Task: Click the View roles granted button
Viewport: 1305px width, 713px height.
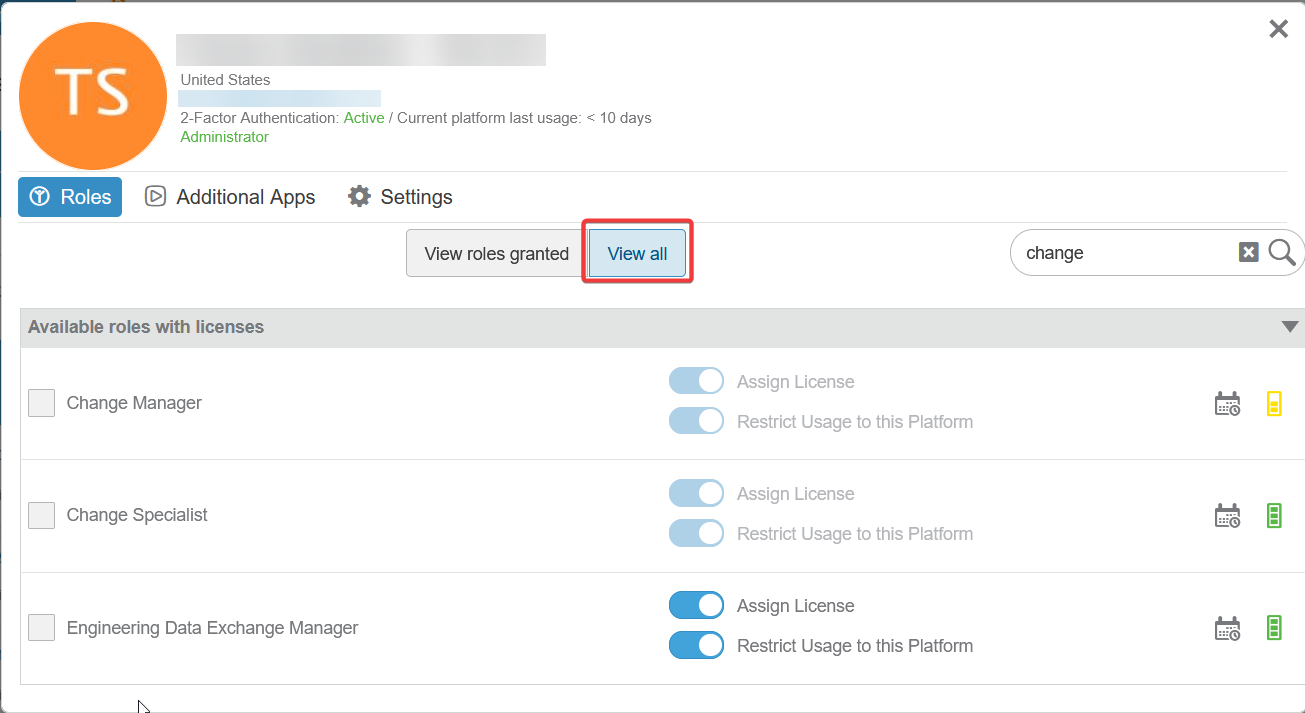Action: 496,253
